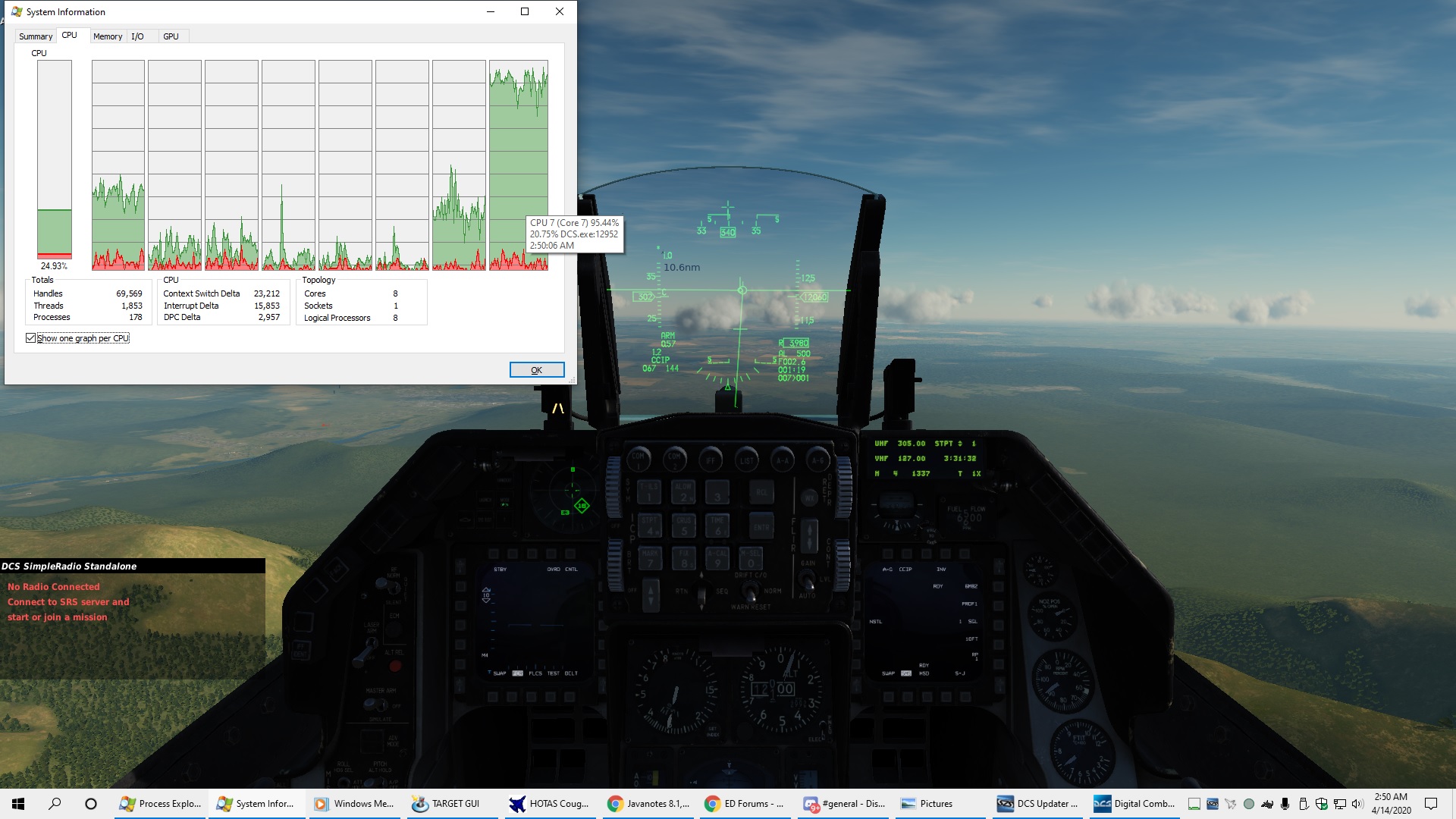This screenshot has width=1456, height=819.
Task: Open the Pictures folder taskbar item
Action: [942, 804]
